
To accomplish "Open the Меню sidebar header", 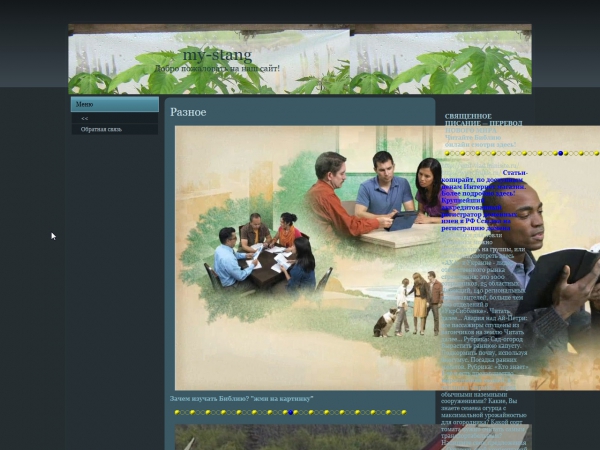I will point(115,104).
